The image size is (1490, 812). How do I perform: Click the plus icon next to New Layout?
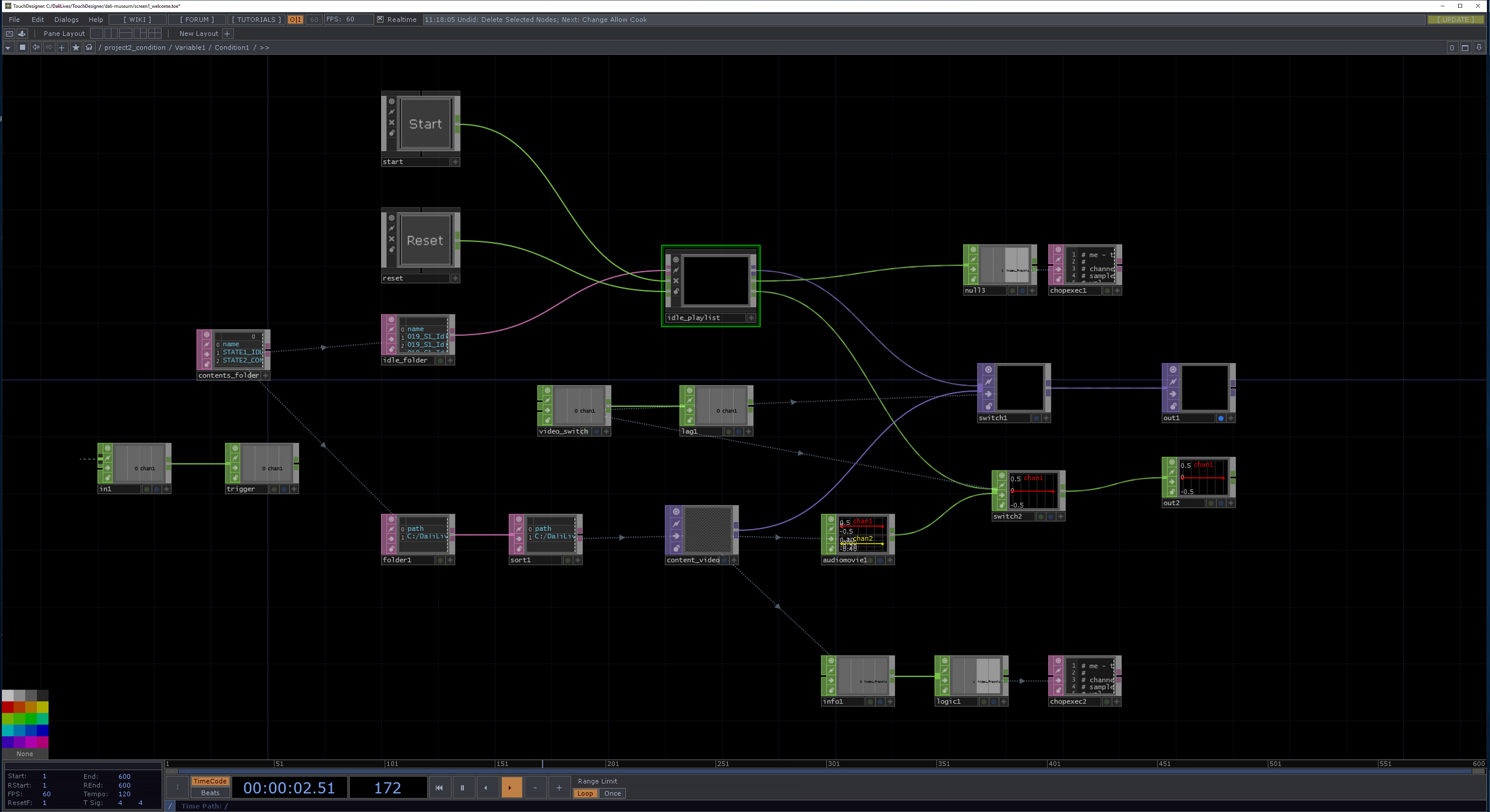pyautogui.click(x=227, y=33)
